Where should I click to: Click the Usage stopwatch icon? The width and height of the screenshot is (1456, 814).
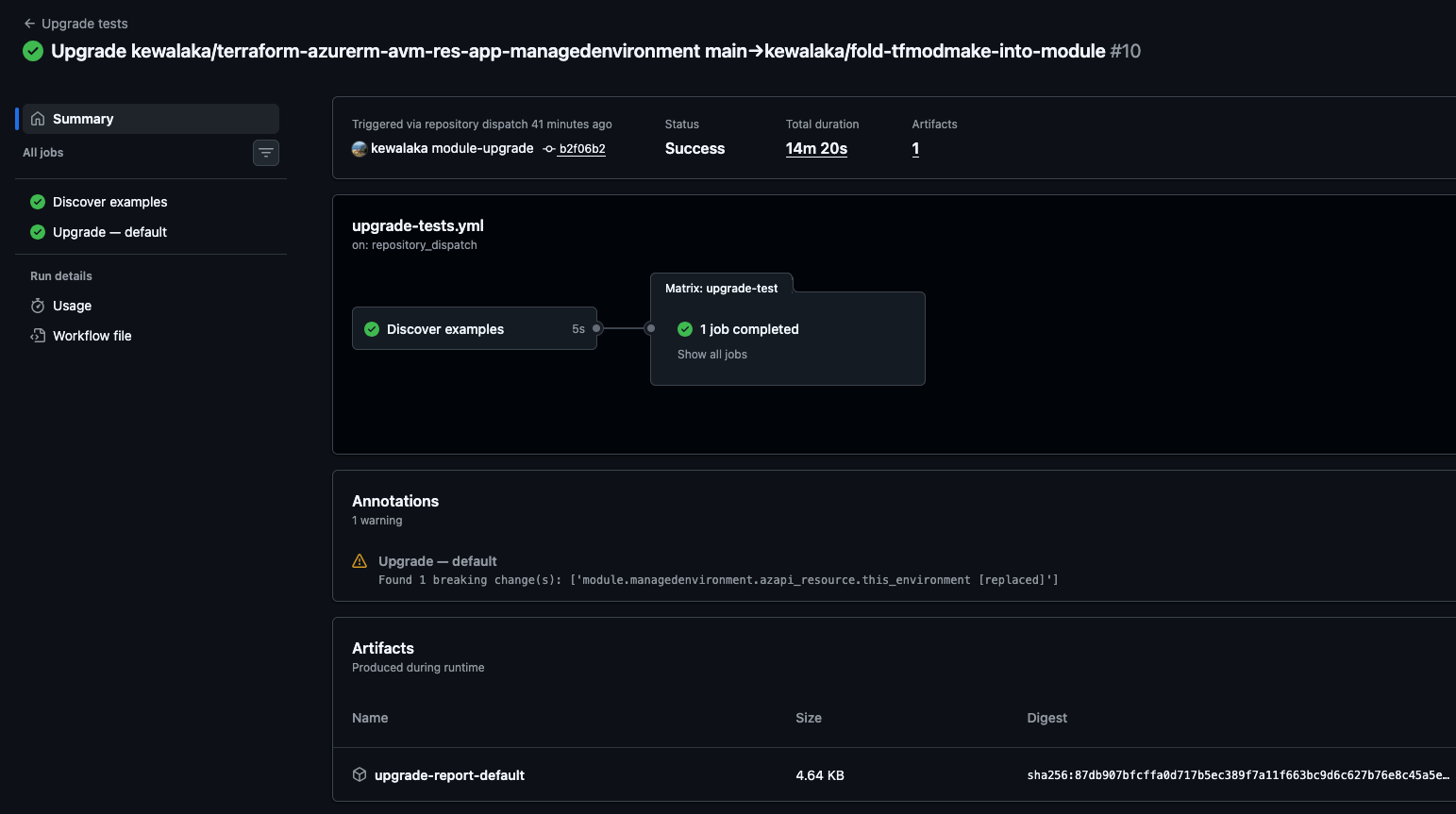pos(38,306)
